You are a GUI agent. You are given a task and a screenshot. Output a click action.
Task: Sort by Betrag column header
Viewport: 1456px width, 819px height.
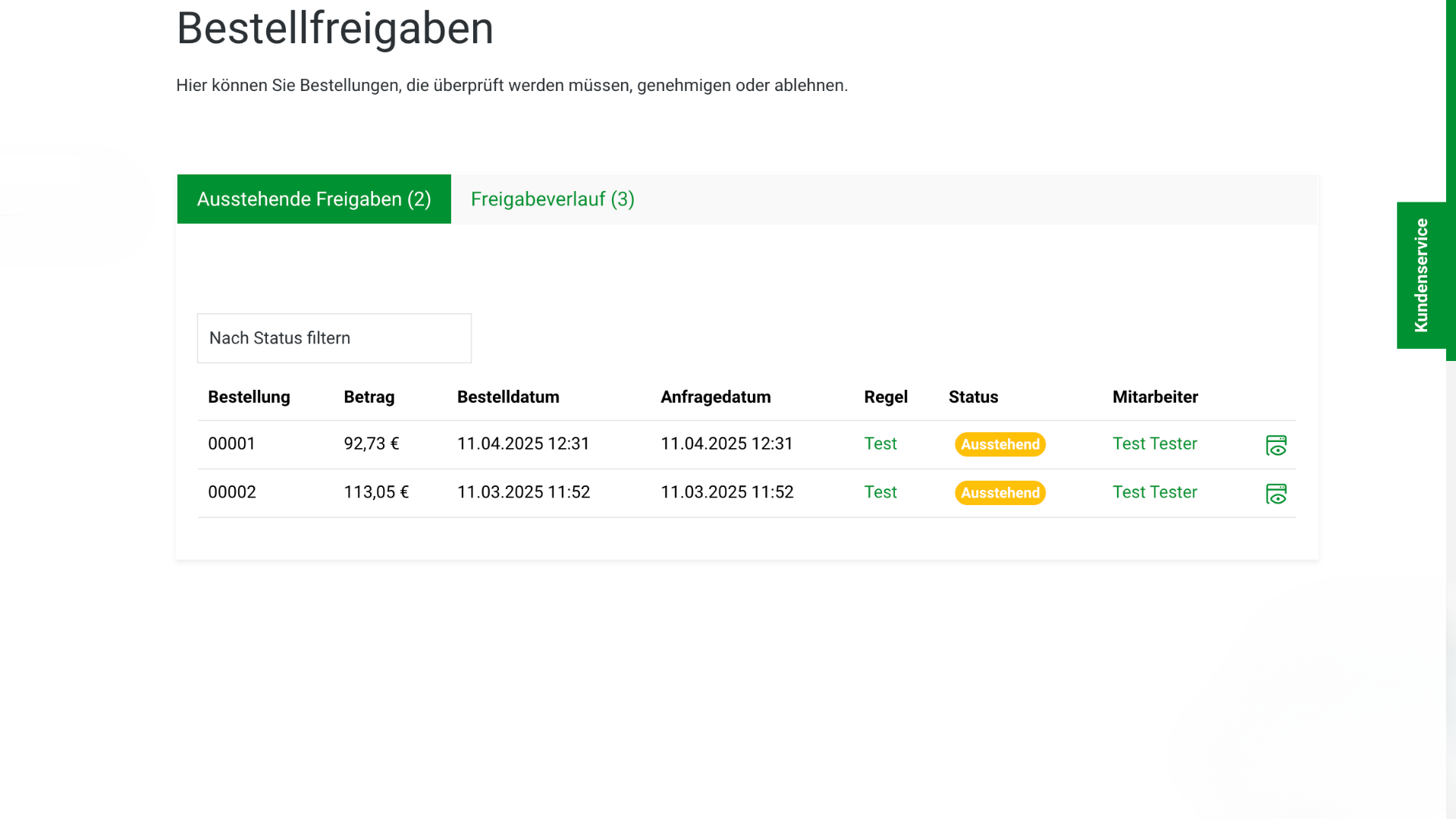click(369, 397)
